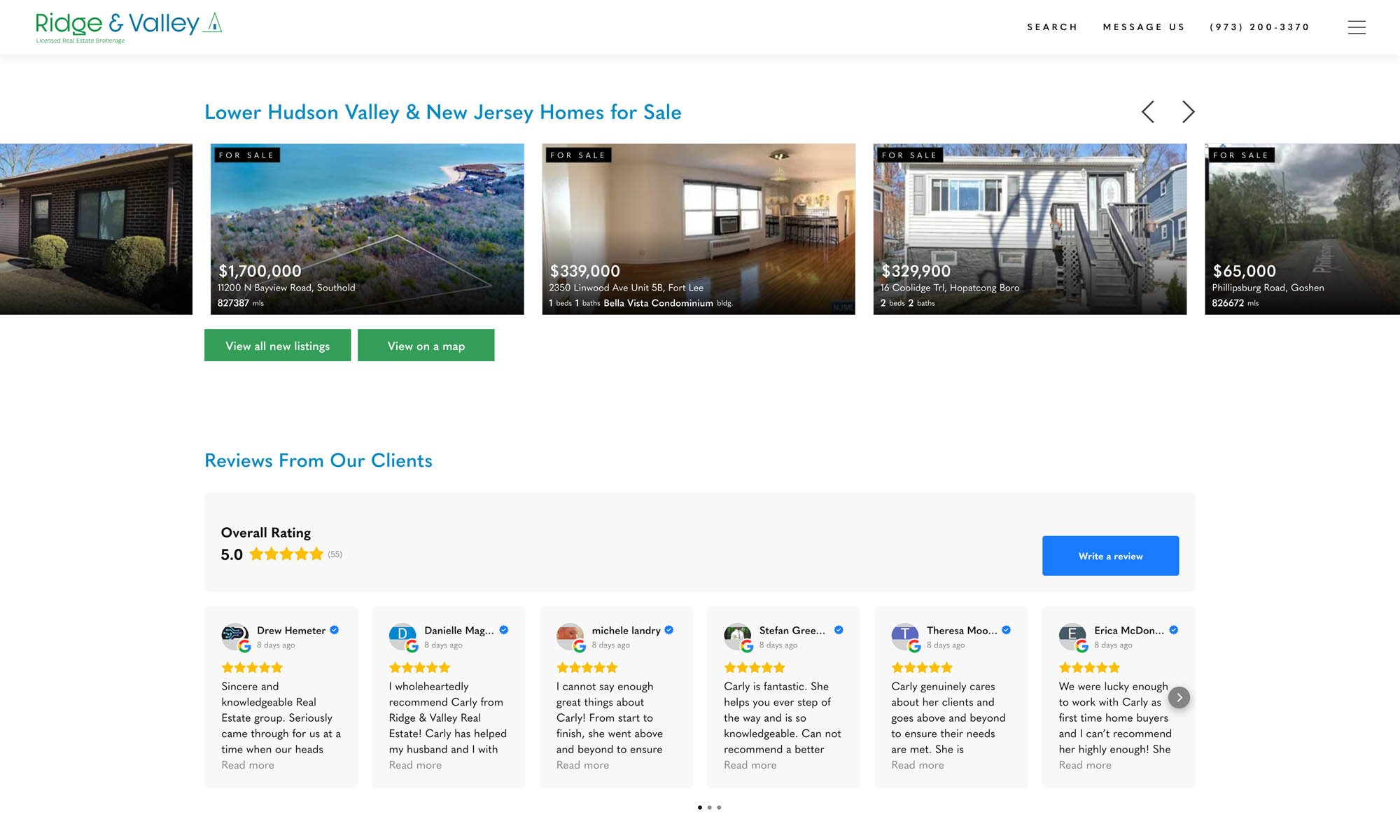This screenshot has height=840, width=1400.
Task: Select the first carousel pagination dot
Action: [x=700, y=808]
